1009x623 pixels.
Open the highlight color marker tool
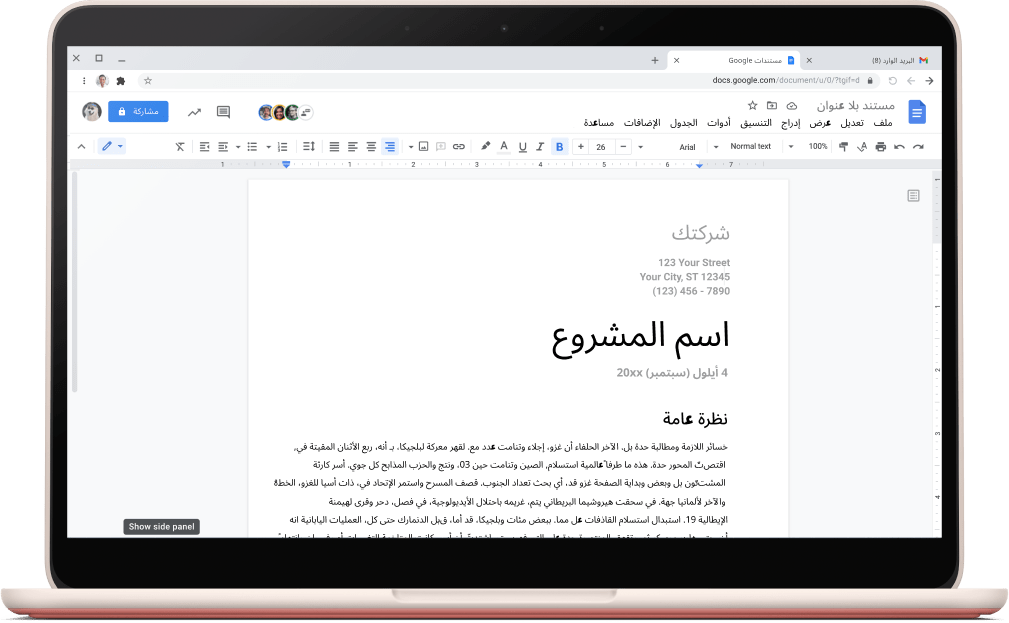coord(486,147)
